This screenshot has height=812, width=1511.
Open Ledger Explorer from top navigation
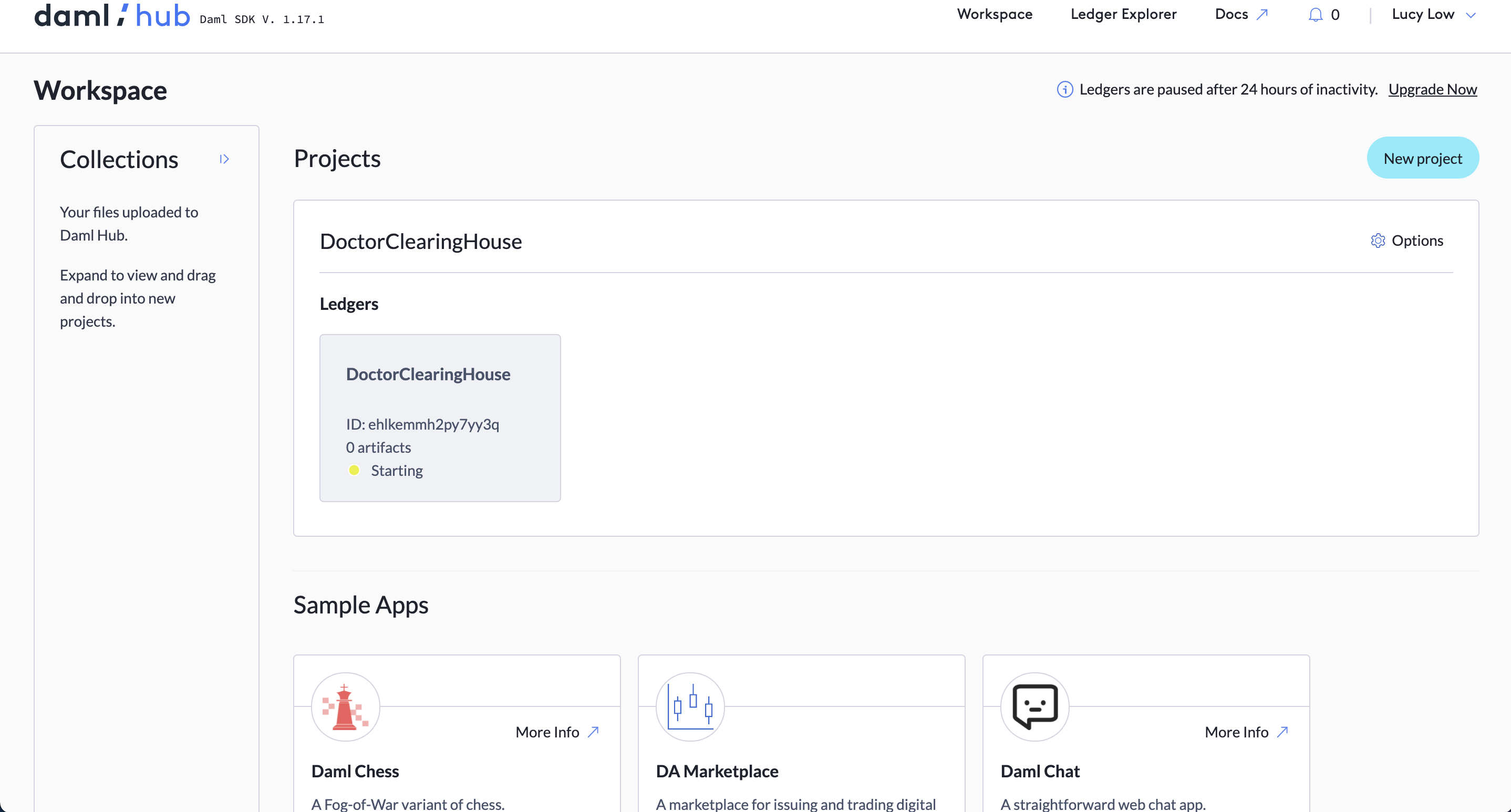tap(1123, 15)
